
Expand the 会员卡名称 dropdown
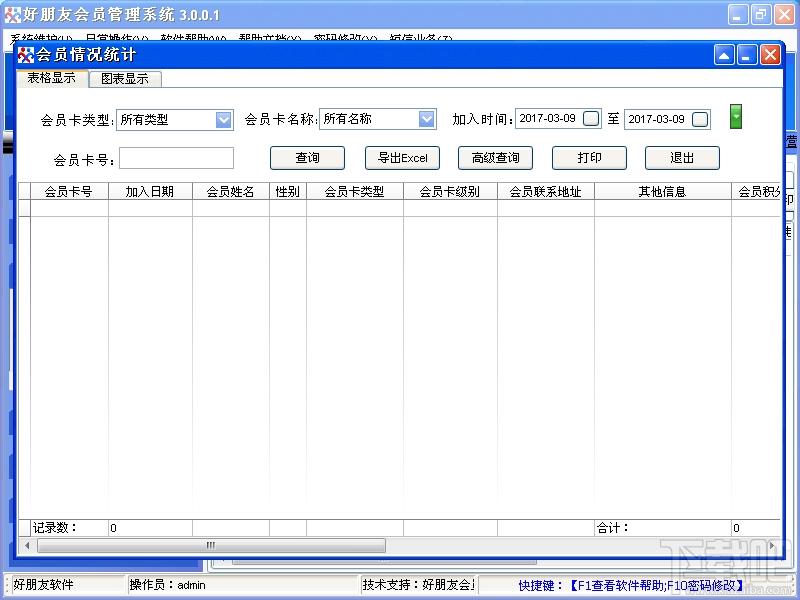[427, 119]
